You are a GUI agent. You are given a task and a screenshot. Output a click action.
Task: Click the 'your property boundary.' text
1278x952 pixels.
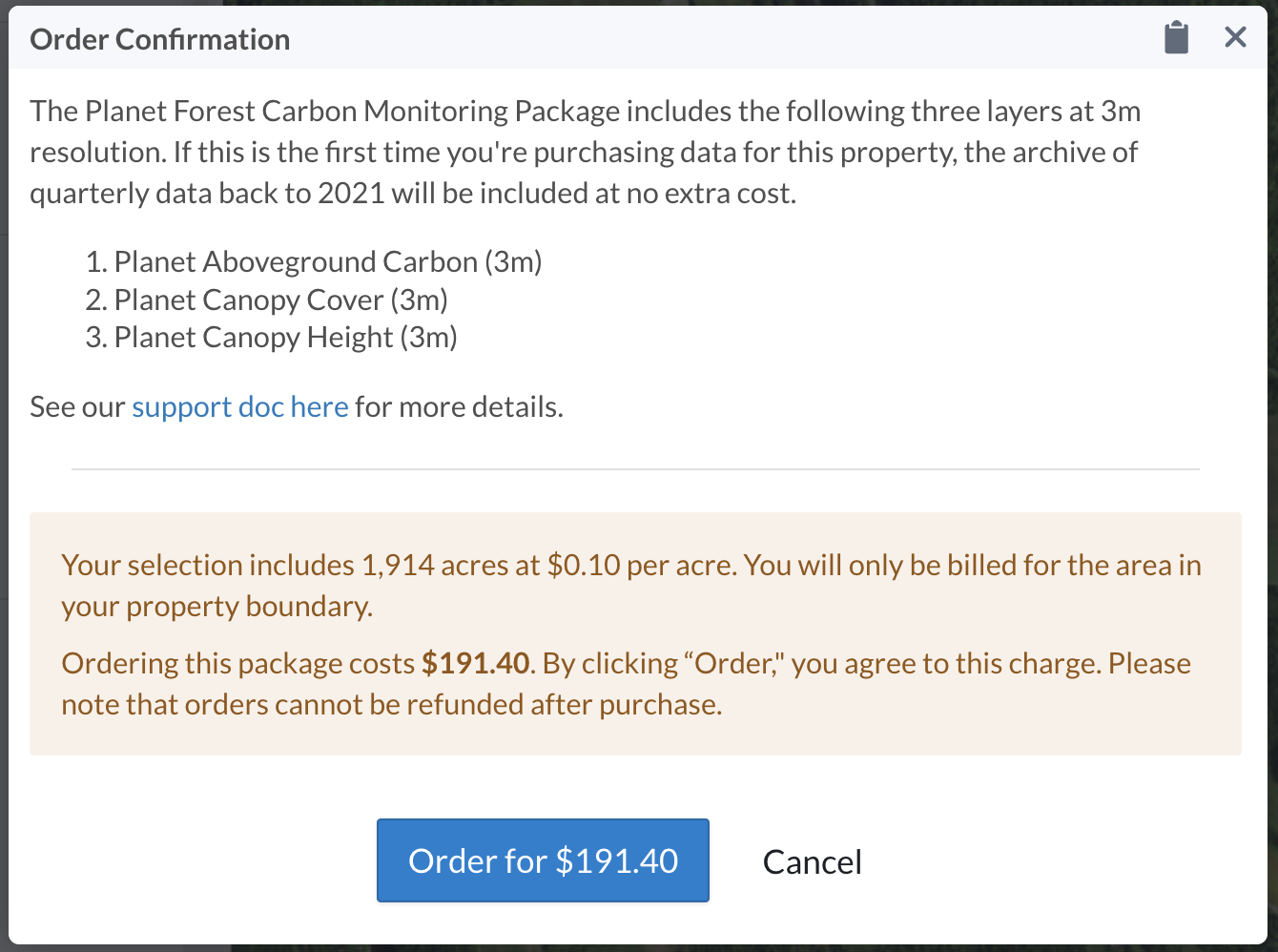coord(217,607)
